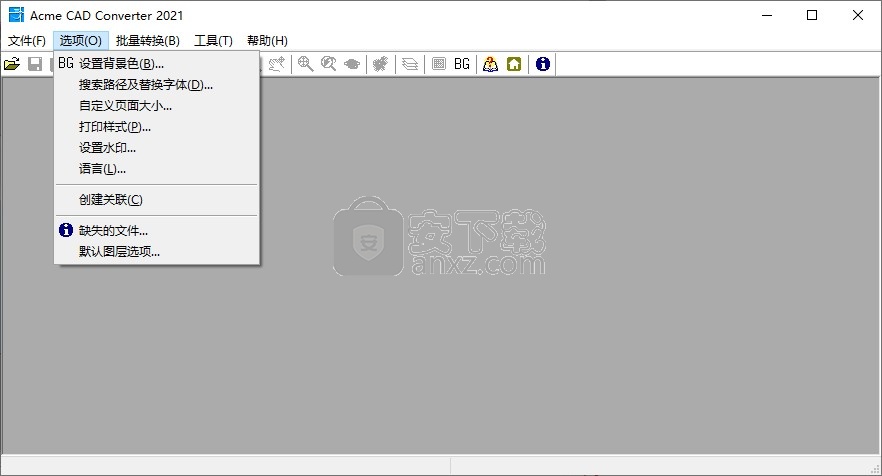Click the Home page house icon

tap(514, 64)
